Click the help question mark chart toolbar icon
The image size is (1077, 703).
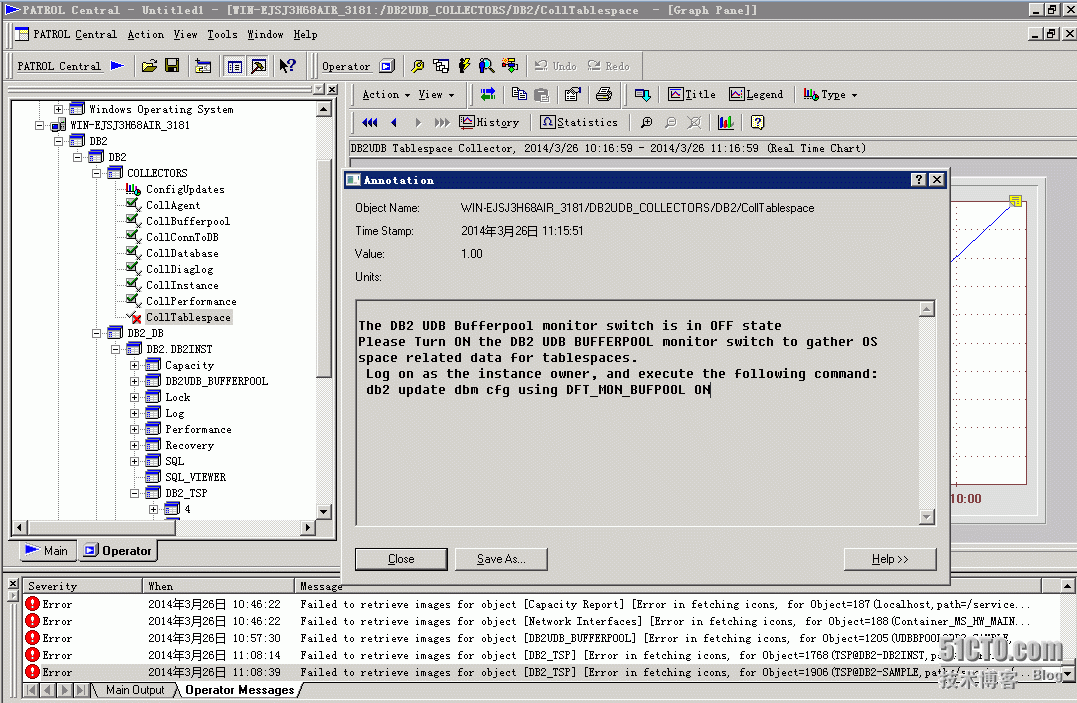(x=757, y=122)
